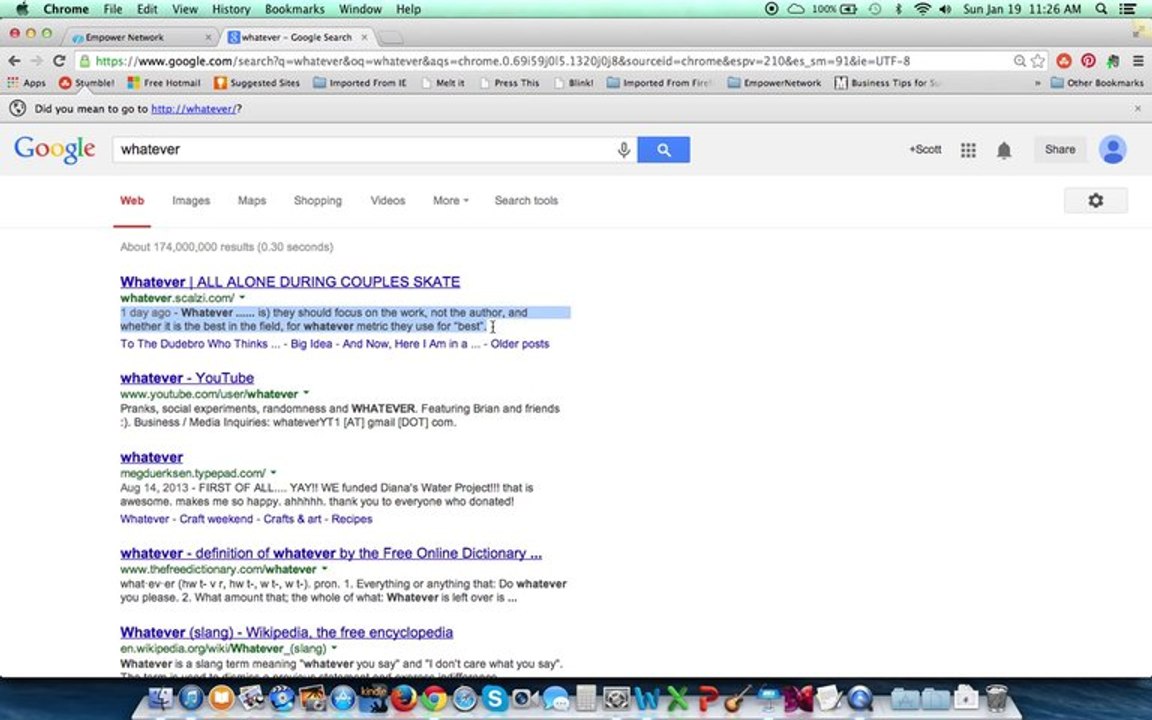Open the History menu

[x=231, y=9]
